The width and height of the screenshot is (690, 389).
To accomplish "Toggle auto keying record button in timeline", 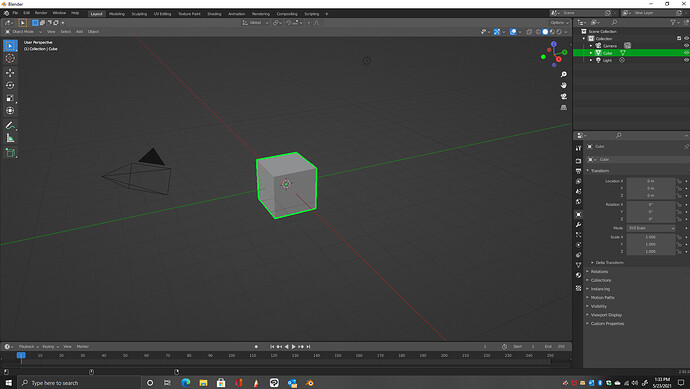I will pos(256,347).
